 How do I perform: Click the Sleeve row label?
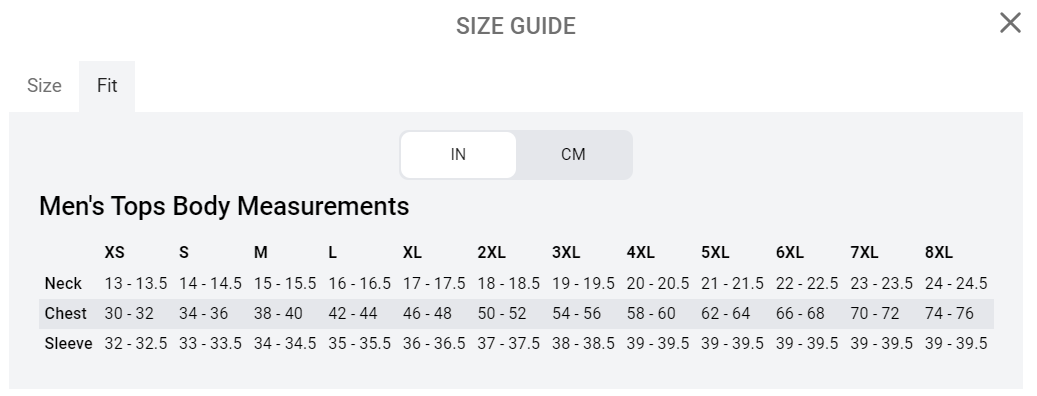(x=68, y=344)
